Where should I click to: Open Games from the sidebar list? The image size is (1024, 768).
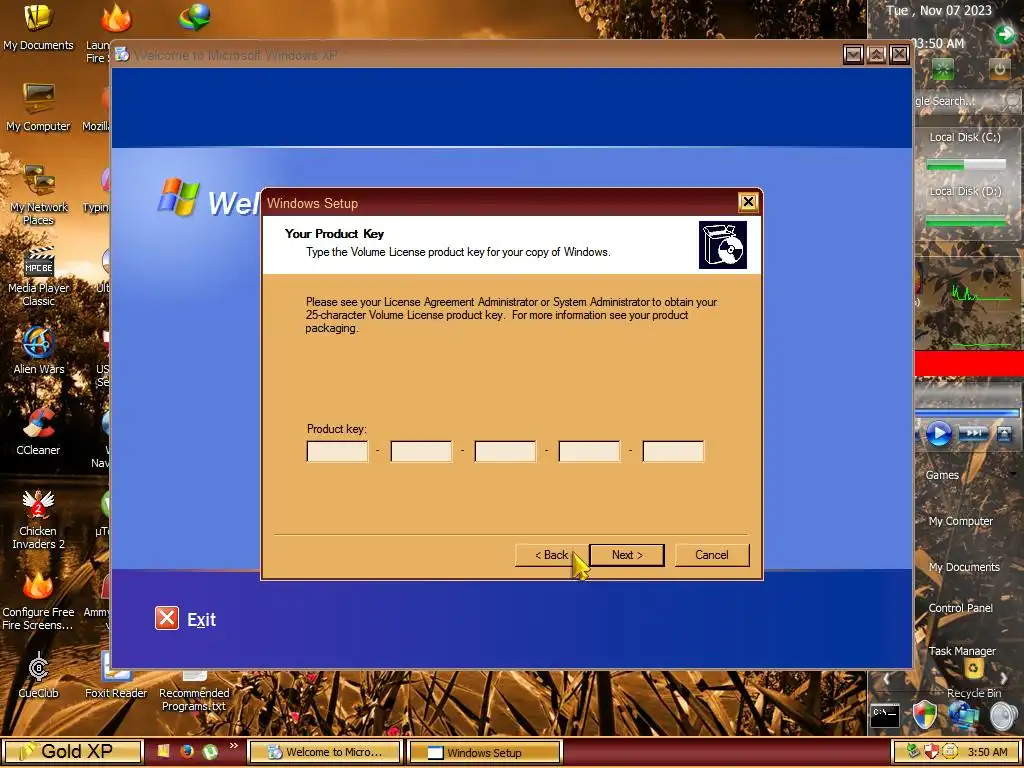pyautogui.click(x=942, y=475)
